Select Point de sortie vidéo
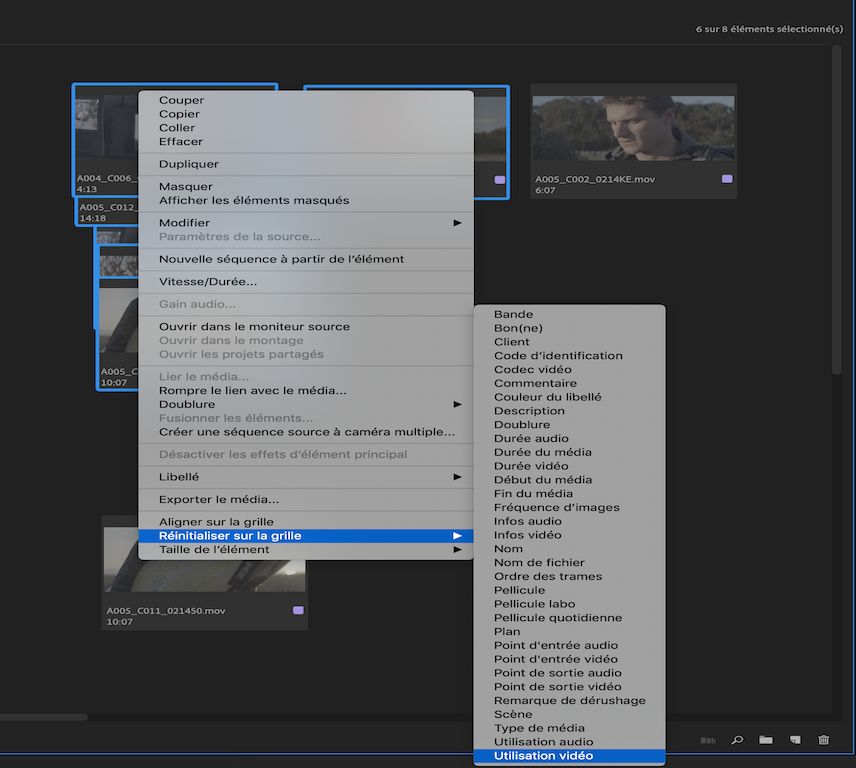Screen dimensions: 856x768 [569, 687]
